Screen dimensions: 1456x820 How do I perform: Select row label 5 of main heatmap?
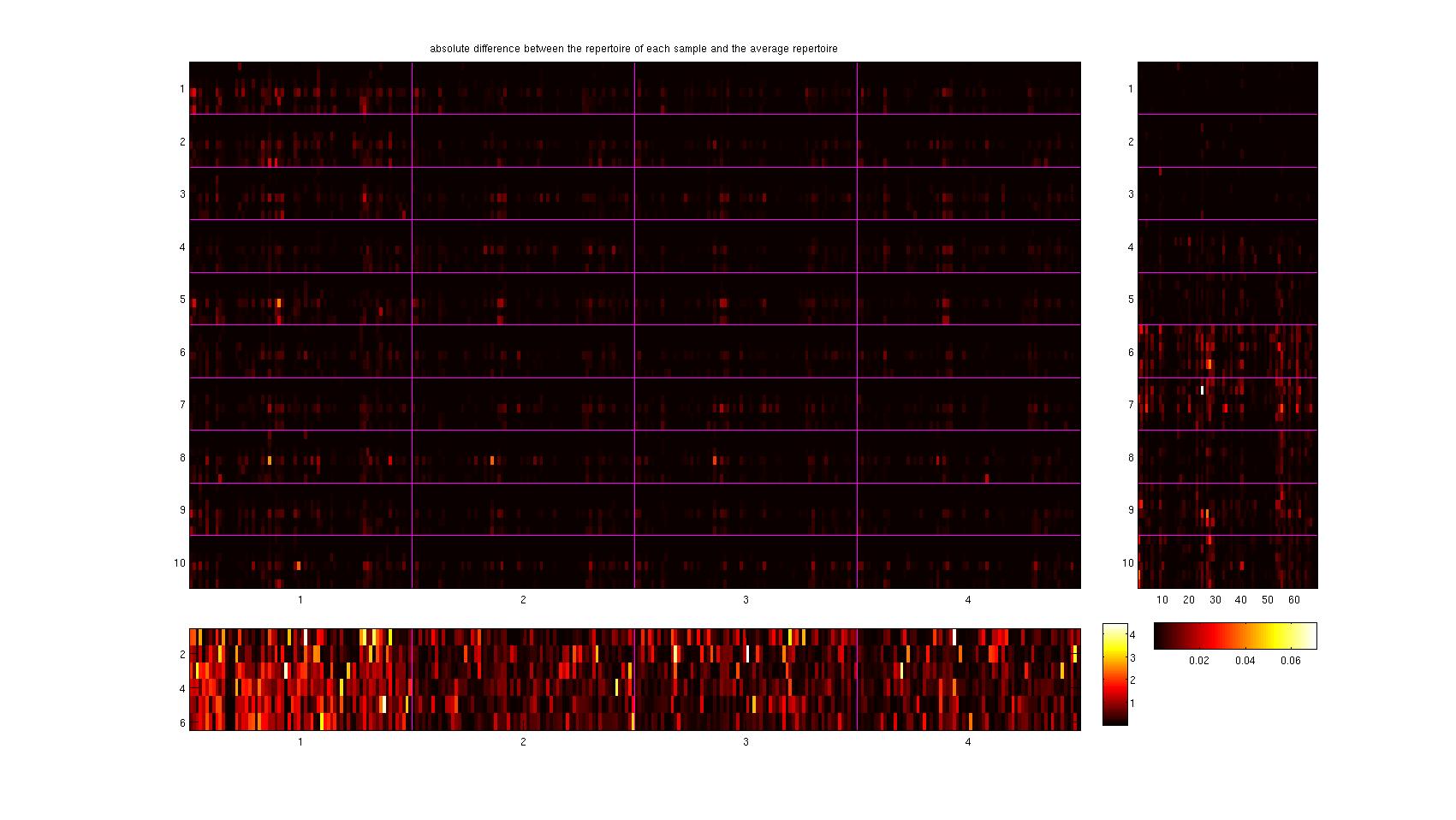click(182, 300)
